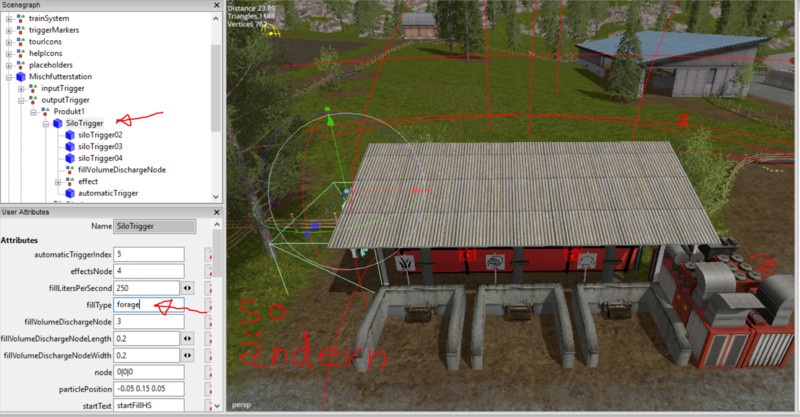Click the siloTrigger04 blue cube icon
This screenshot has height=417, width=800.
69,158
